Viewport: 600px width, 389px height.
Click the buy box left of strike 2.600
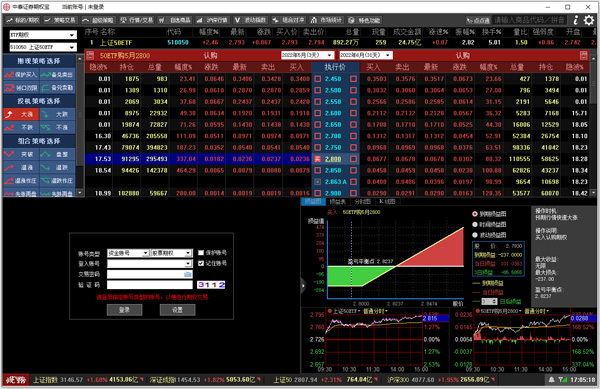pyautogui.click(x=318, y=113)
